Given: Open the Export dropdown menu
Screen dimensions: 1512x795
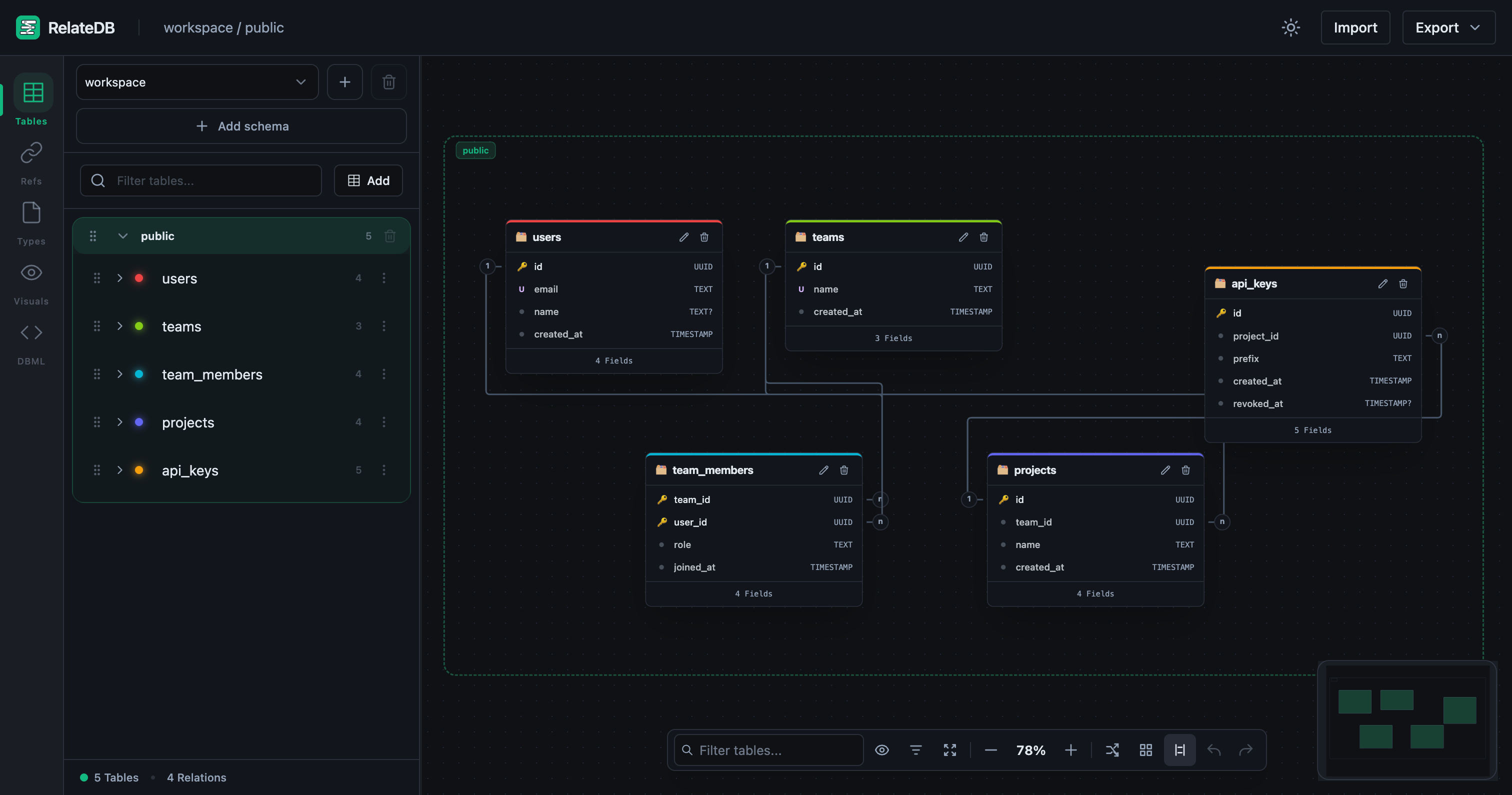Looking at the screenshot, I should pos(1448,27).
